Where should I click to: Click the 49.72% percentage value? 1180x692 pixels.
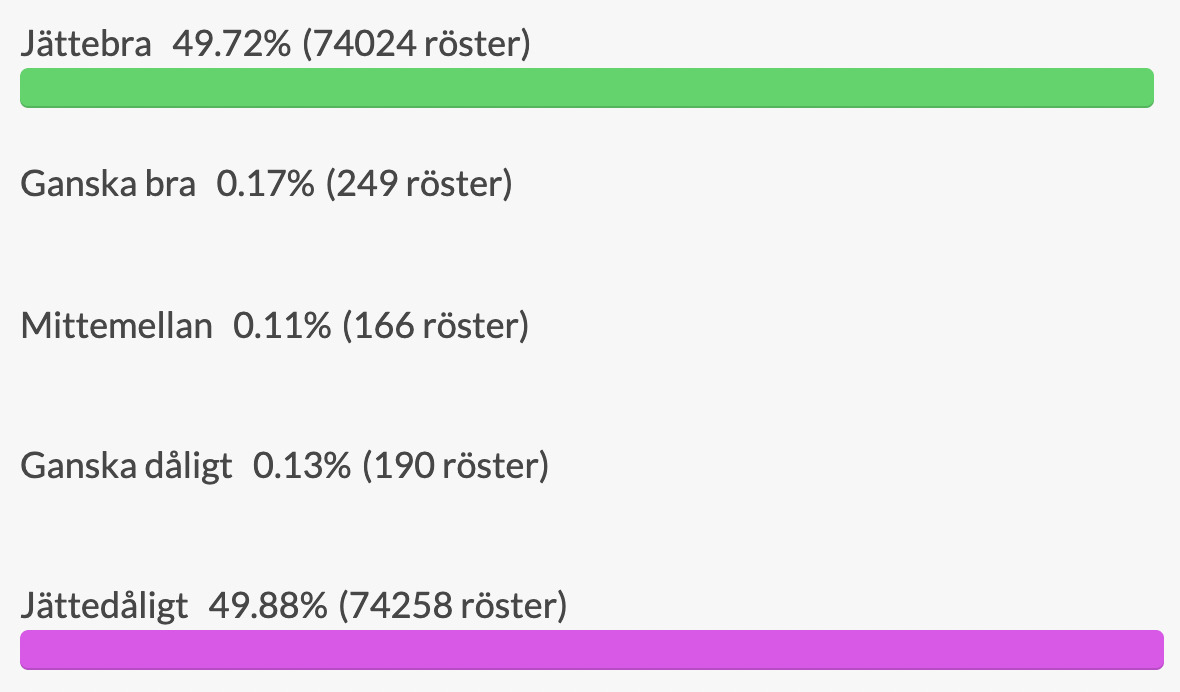(232, 43)
